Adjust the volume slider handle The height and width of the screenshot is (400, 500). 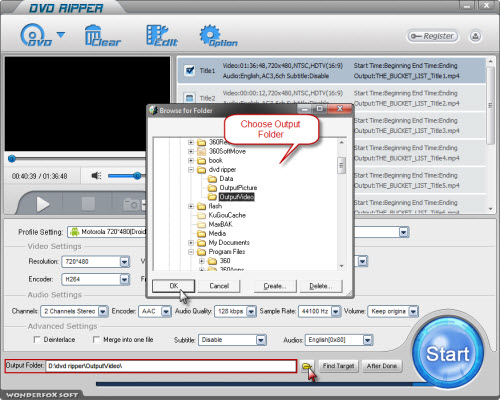(137, 176)
